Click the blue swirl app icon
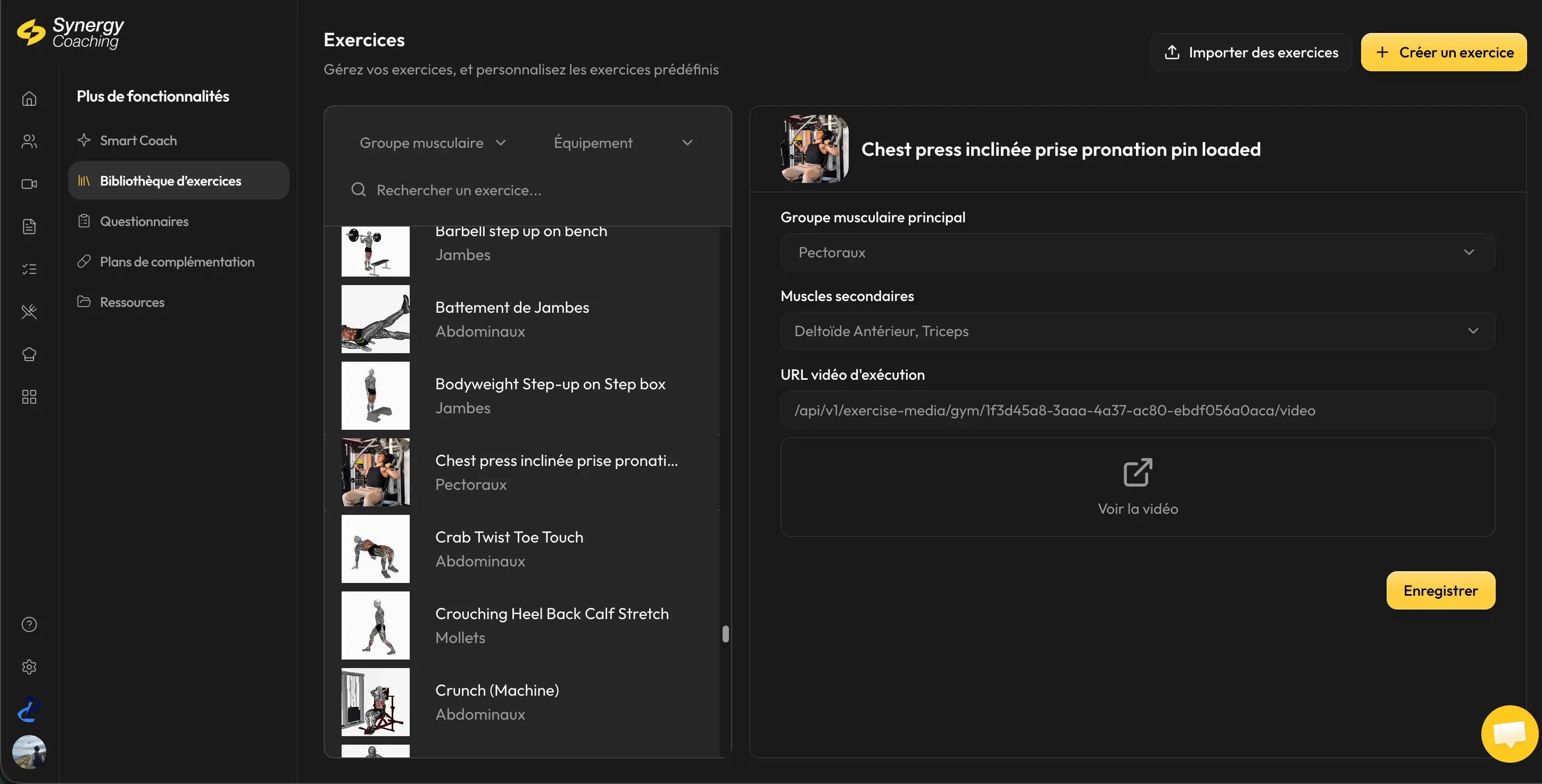The height and width of the screenshot is (784, 1542). tap(29, 710)
